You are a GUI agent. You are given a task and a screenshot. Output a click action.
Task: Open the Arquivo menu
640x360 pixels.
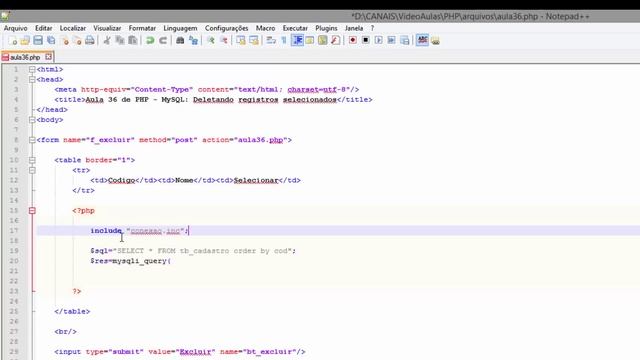[16, 28]
